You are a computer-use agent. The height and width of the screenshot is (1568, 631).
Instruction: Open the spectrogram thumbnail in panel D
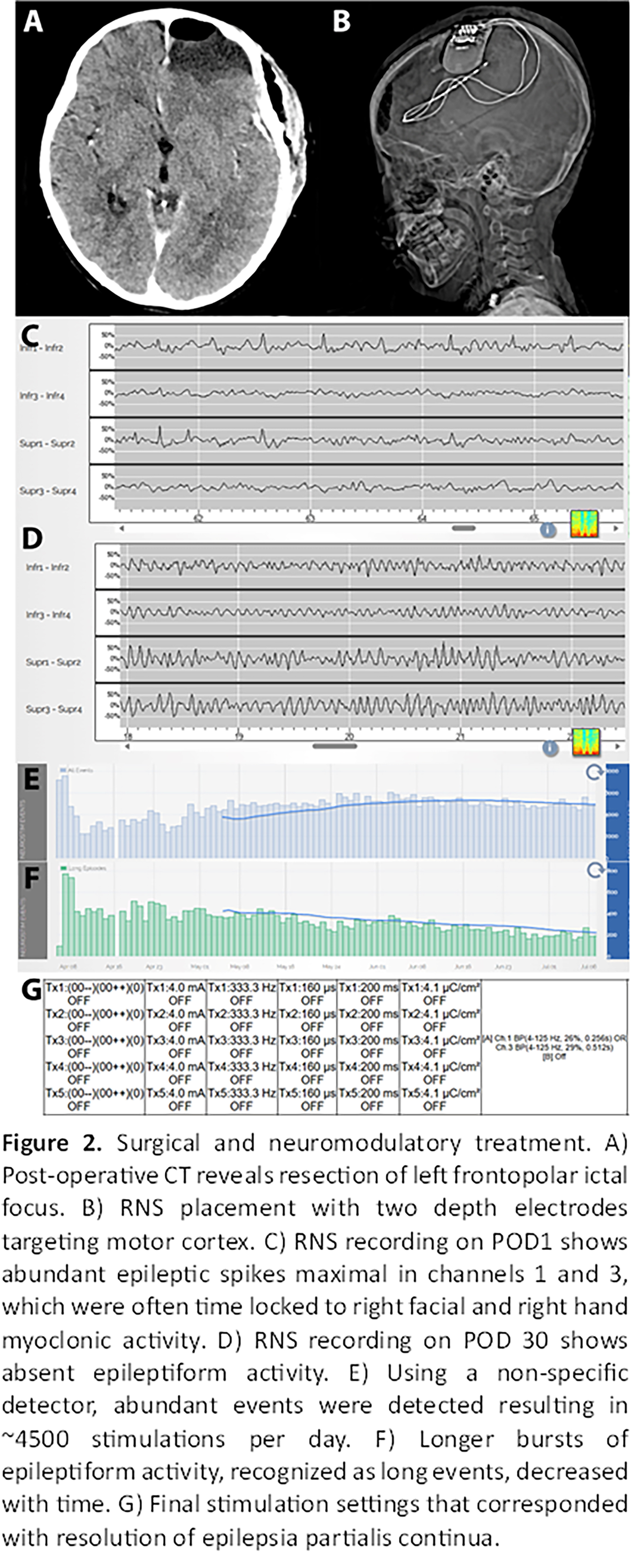586,742
